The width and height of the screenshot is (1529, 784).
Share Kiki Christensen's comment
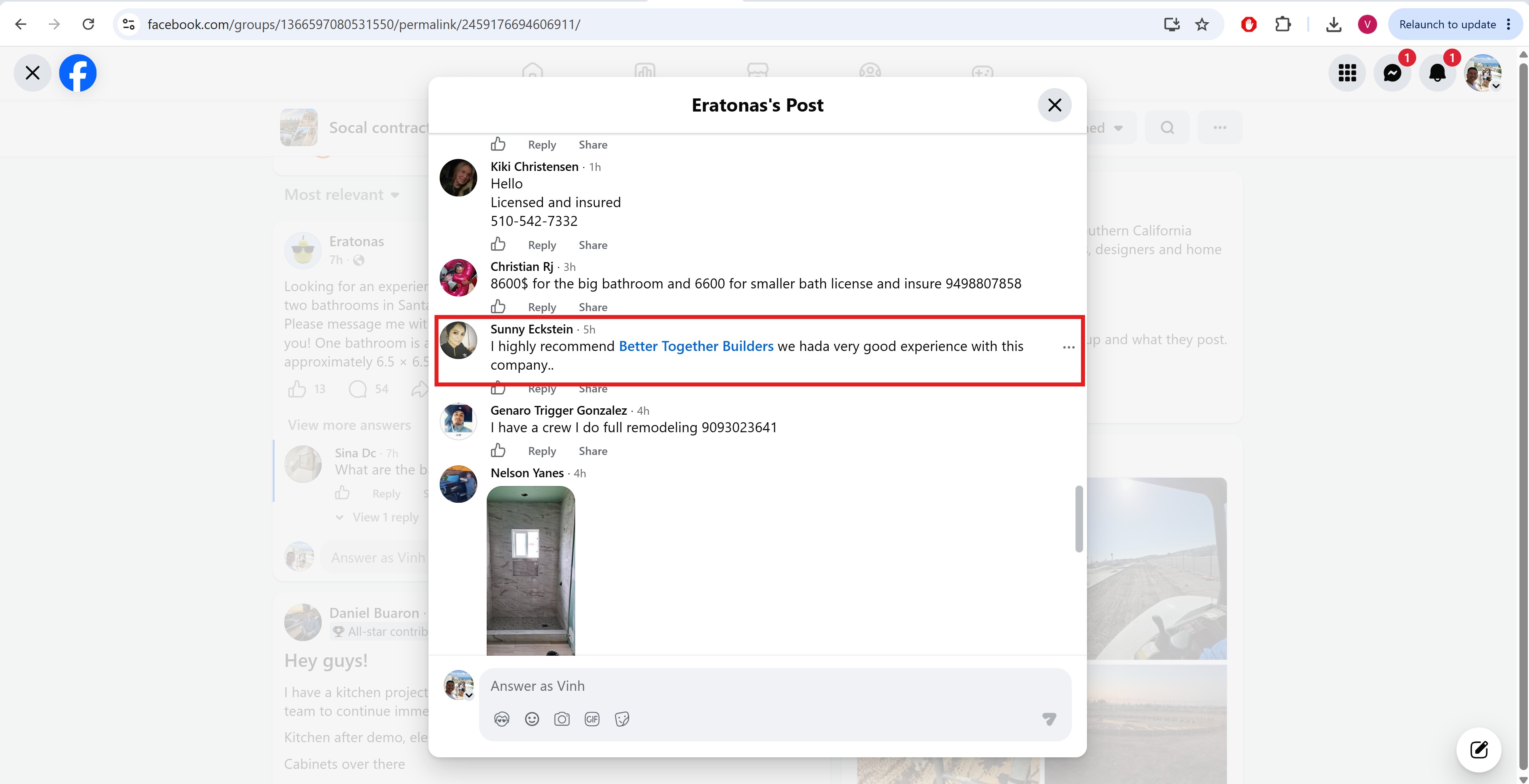pyautogui.click(x=593, y=245)
